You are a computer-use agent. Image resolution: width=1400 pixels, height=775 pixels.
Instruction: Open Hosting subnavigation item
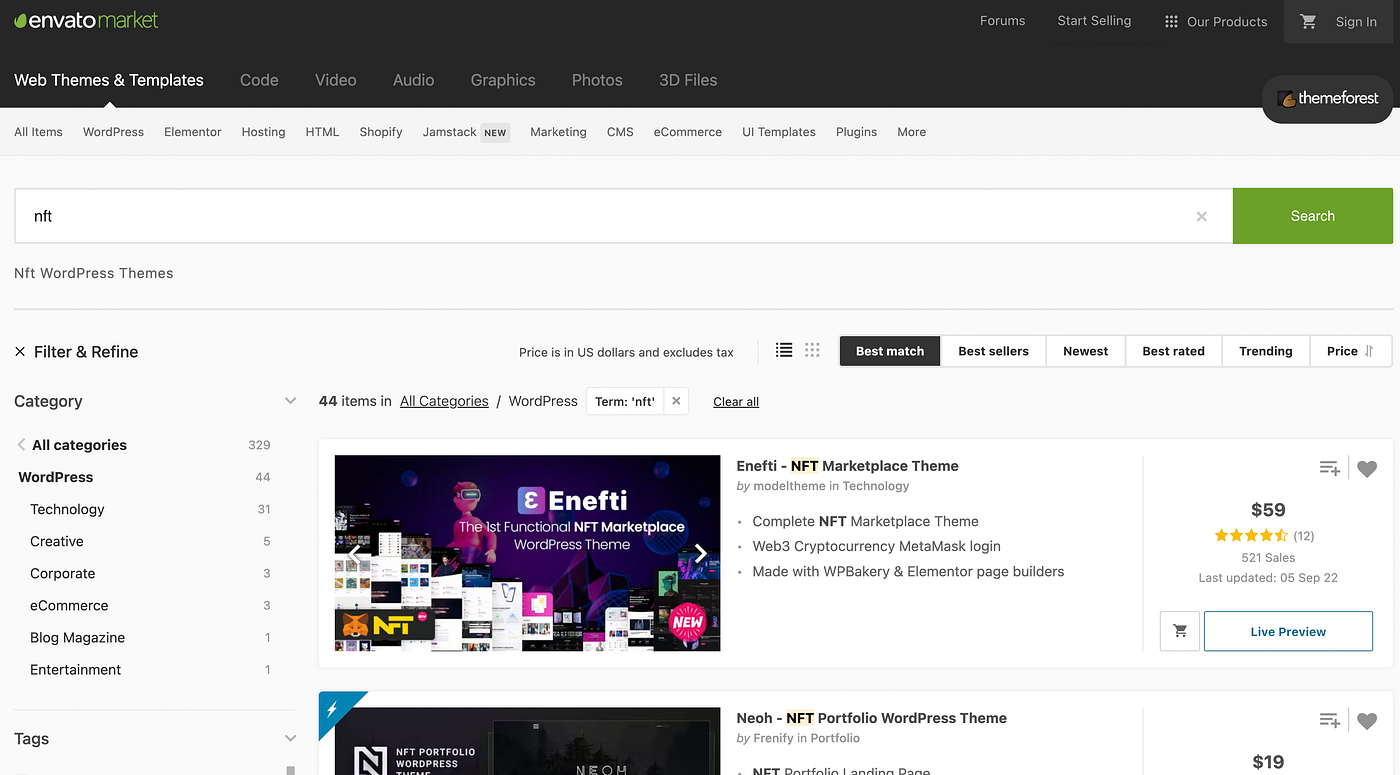coord(263,132)
